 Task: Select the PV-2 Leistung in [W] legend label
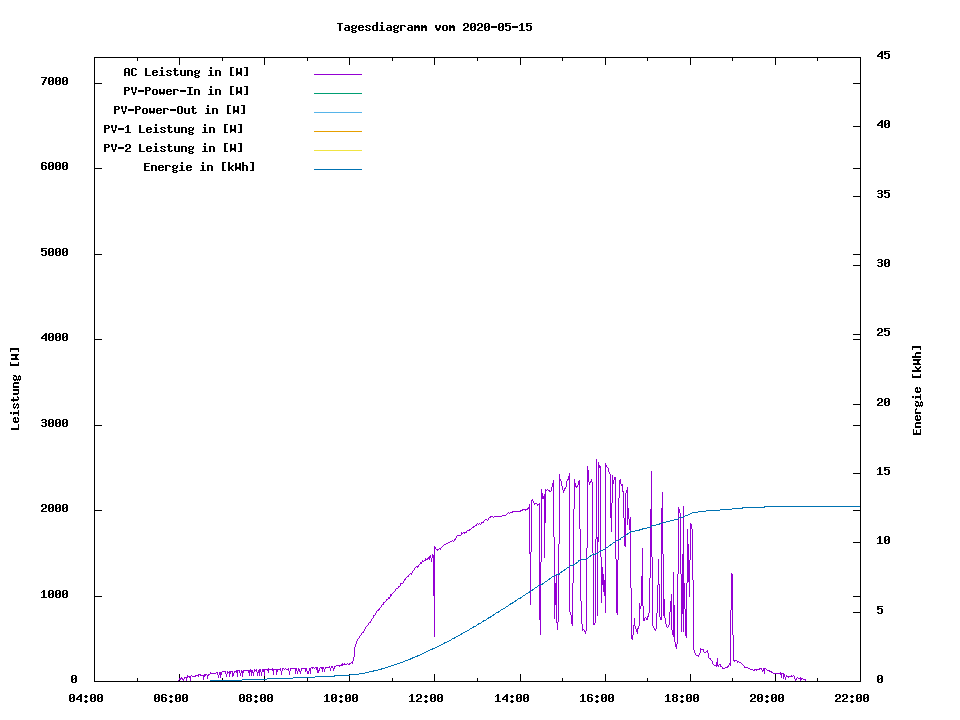point(173,148)
